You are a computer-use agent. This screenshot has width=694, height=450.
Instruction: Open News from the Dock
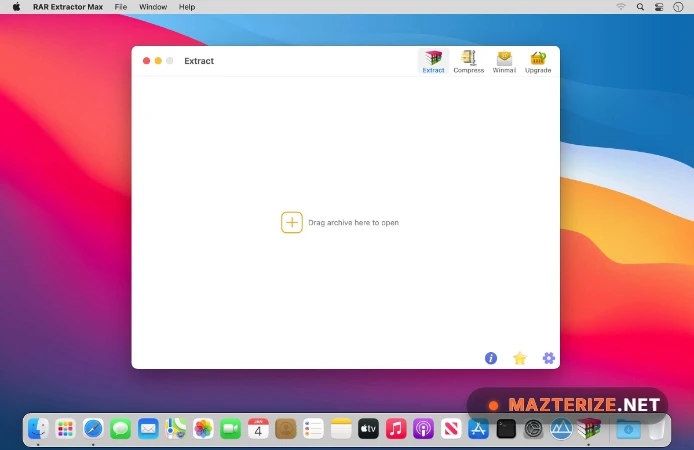click(451, 429)
